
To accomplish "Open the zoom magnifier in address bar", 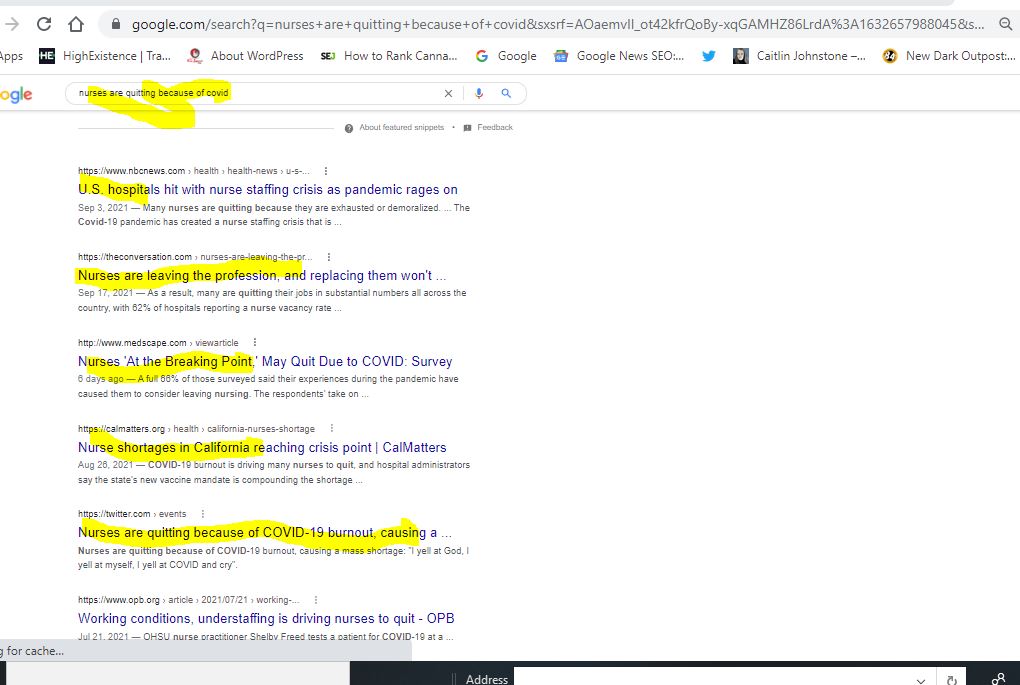I will [x=1006, y=24].
